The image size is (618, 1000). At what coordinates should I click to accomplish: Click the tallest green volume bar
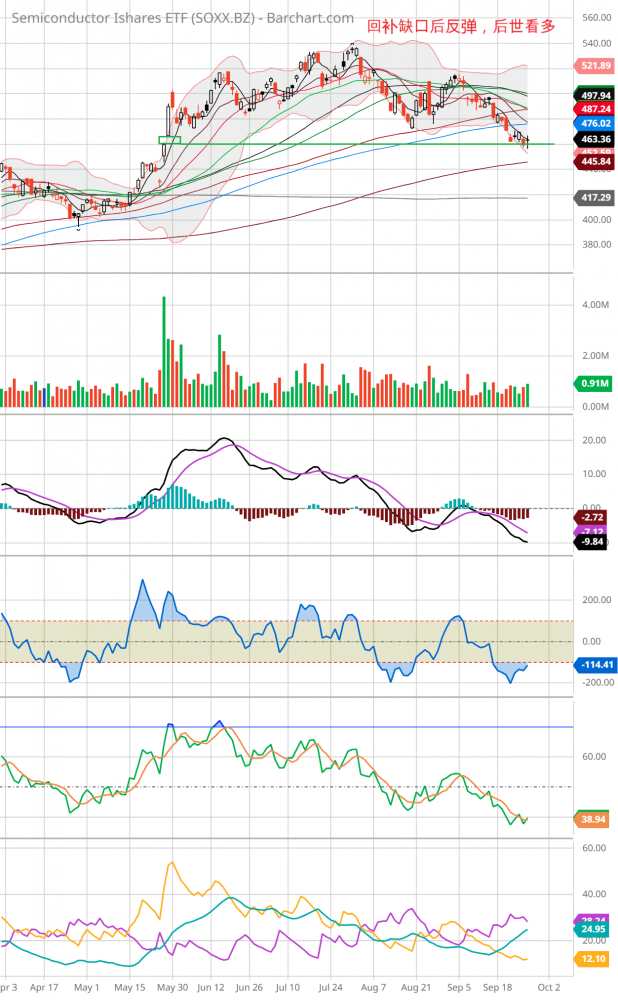pyautogui.click(x=163, y=351)
